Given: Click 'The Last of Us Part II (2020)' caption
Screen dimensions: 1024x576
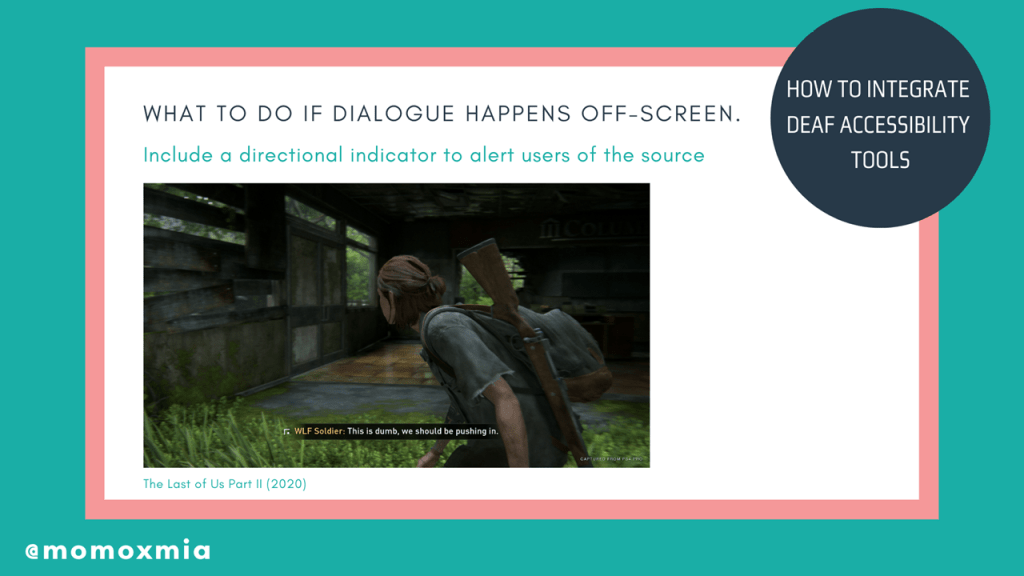Looking at the screenshot, I should [x=224, y=484].
